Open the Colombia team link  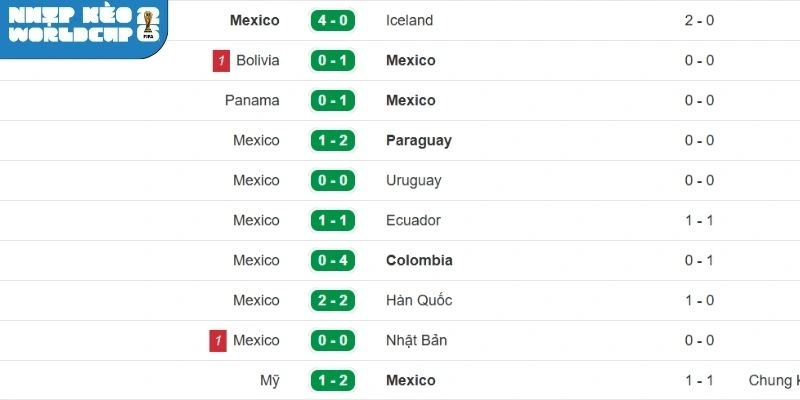click(x=419, y=261)
